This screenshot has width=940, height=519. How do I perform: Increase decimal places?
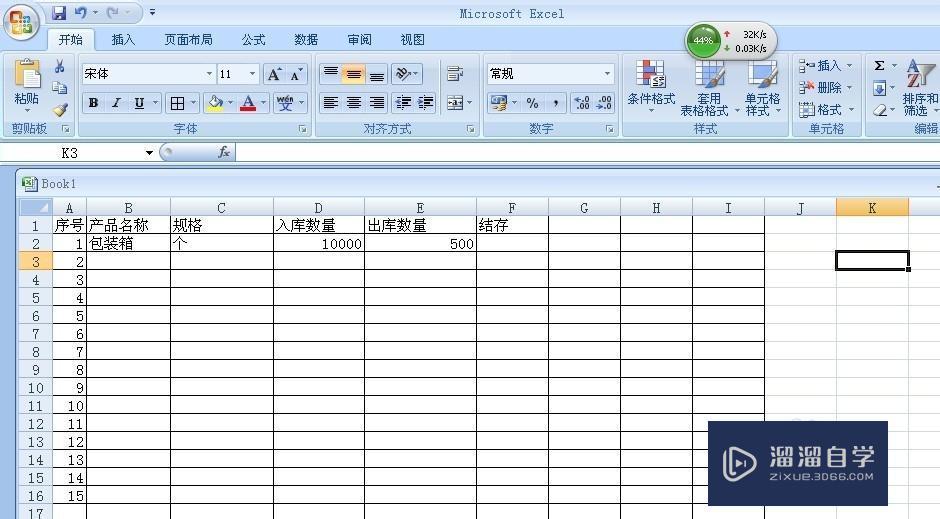point(582,103)
